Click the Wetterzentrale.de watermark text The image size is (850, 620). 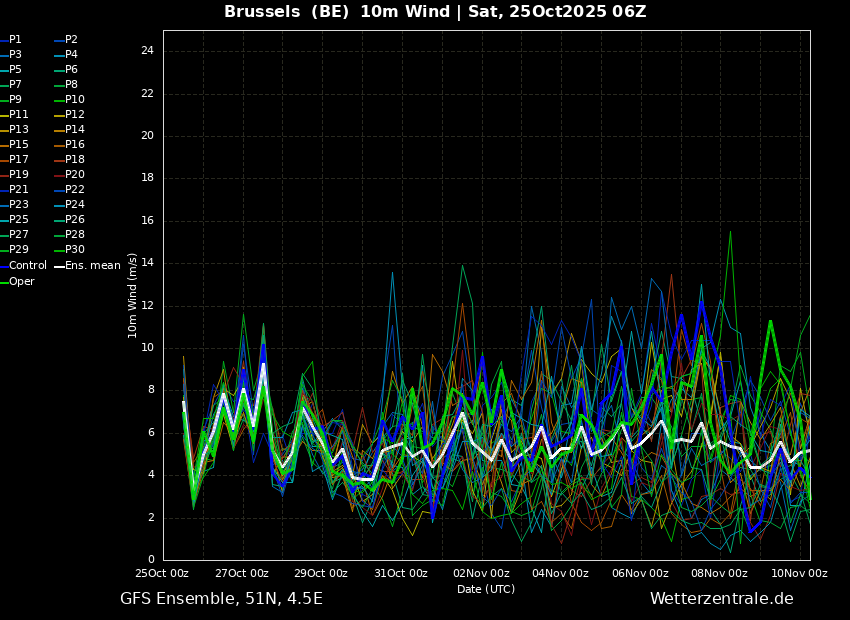[x=722, y=599]
